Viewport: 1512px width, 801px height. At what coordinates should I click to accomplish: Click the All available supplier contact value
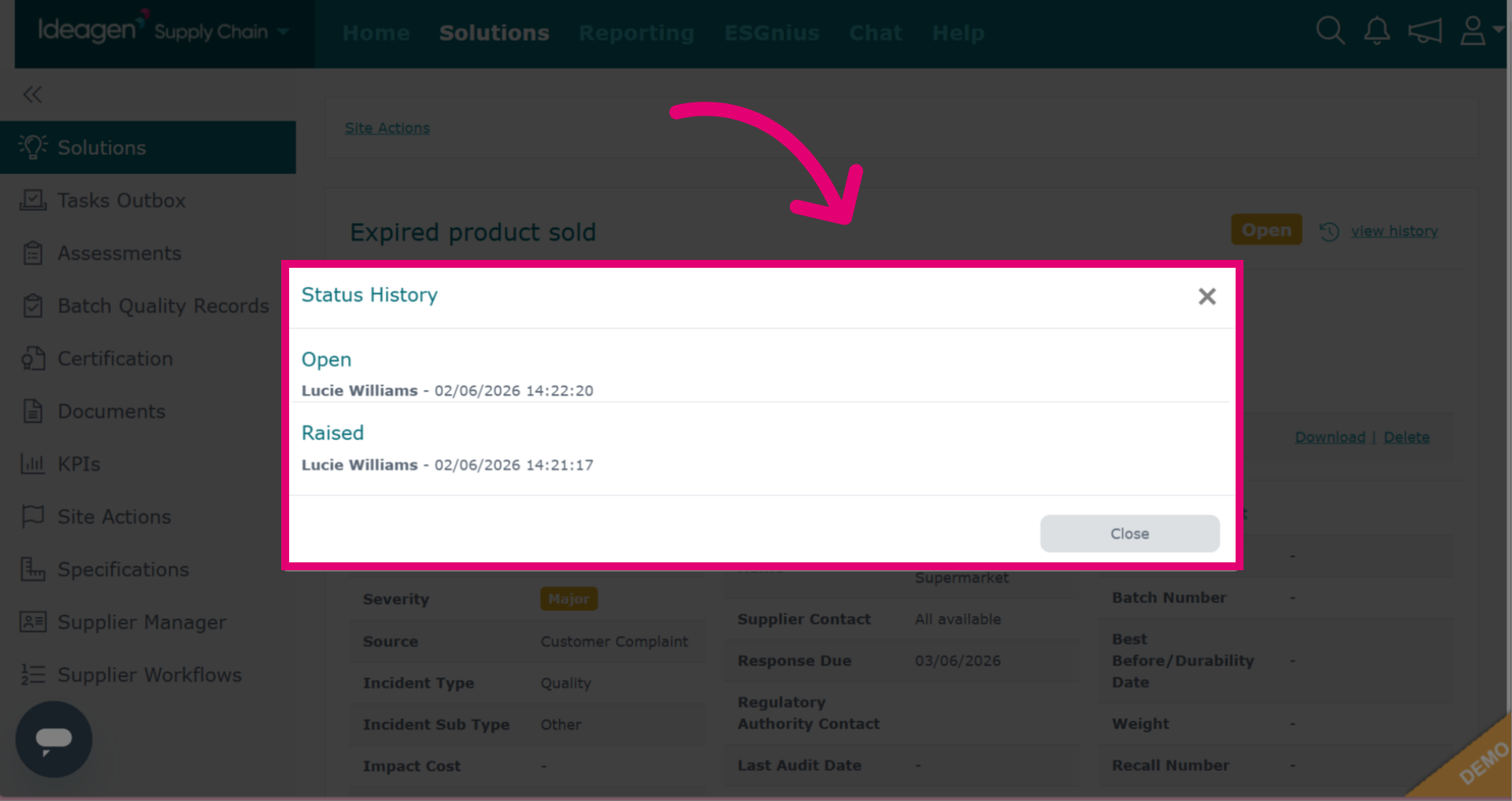coord(958,619)
